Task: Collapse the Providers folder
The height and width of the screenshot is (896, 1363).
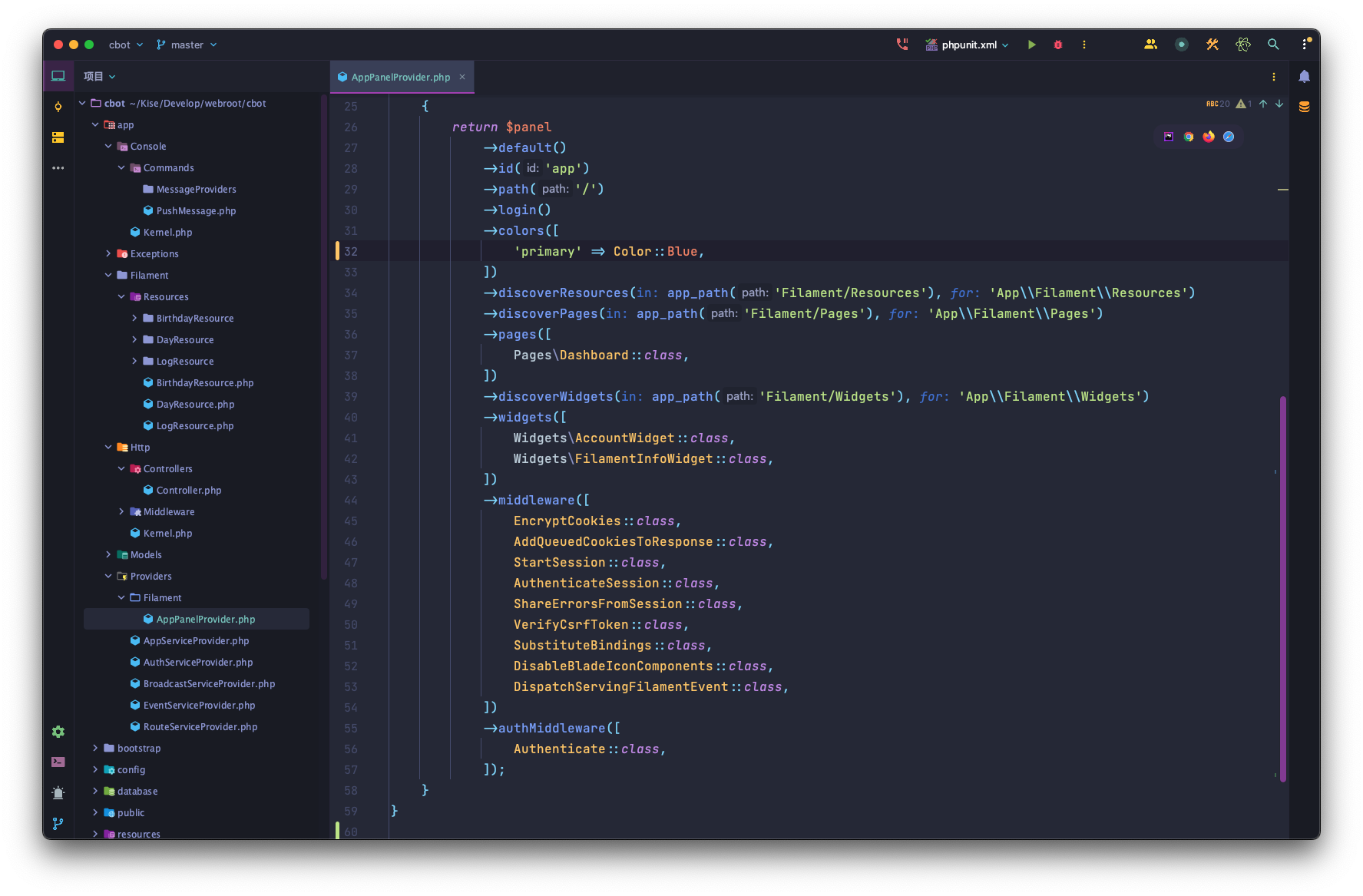Action: [x=108, y=576]
